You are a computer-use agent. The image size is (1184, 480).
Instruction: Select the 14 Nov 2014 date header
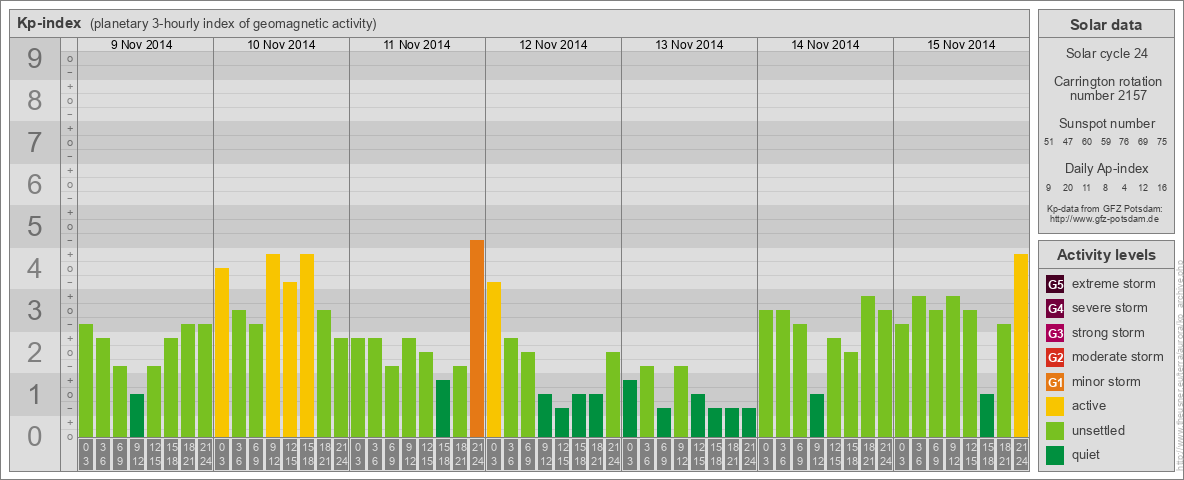point(825,45)
